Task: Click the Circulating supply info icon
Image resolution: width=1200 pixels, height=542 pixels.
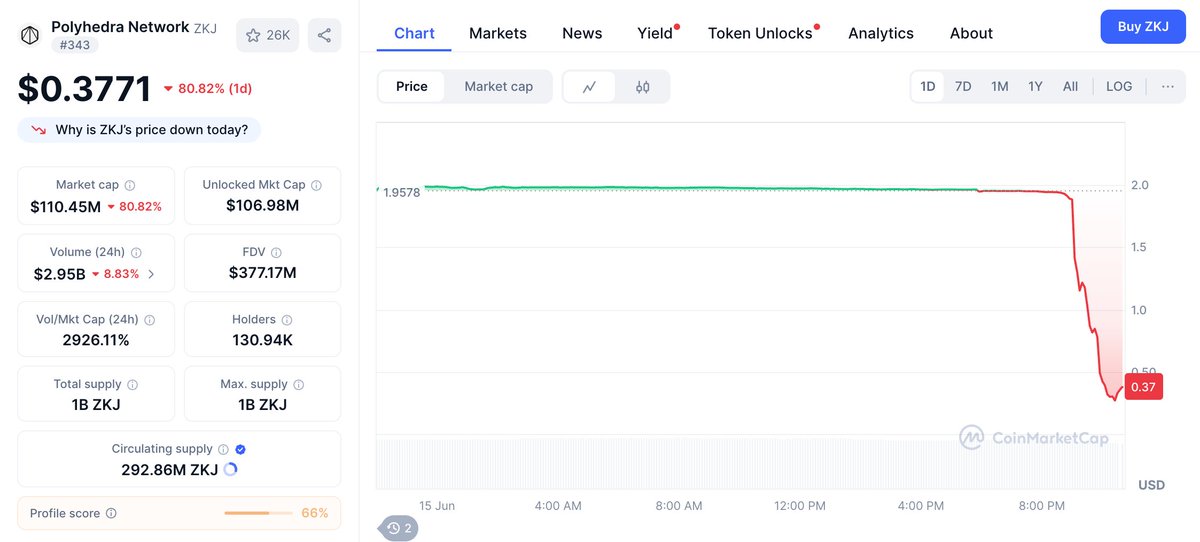Action: point(223,450)
